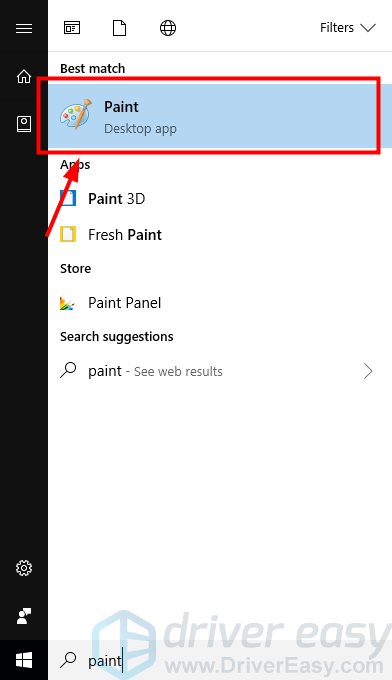The image size is (392, 680).
Task: Launch the Paint Desktop app best match
Action: click(x=212, y=116)
